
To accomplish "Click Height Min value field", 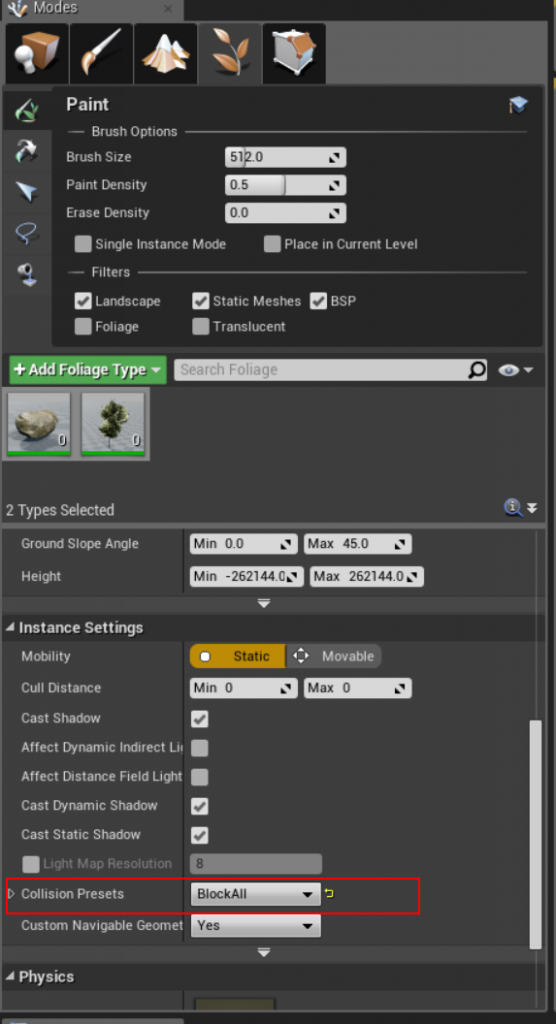I will (x=246, y=577).
